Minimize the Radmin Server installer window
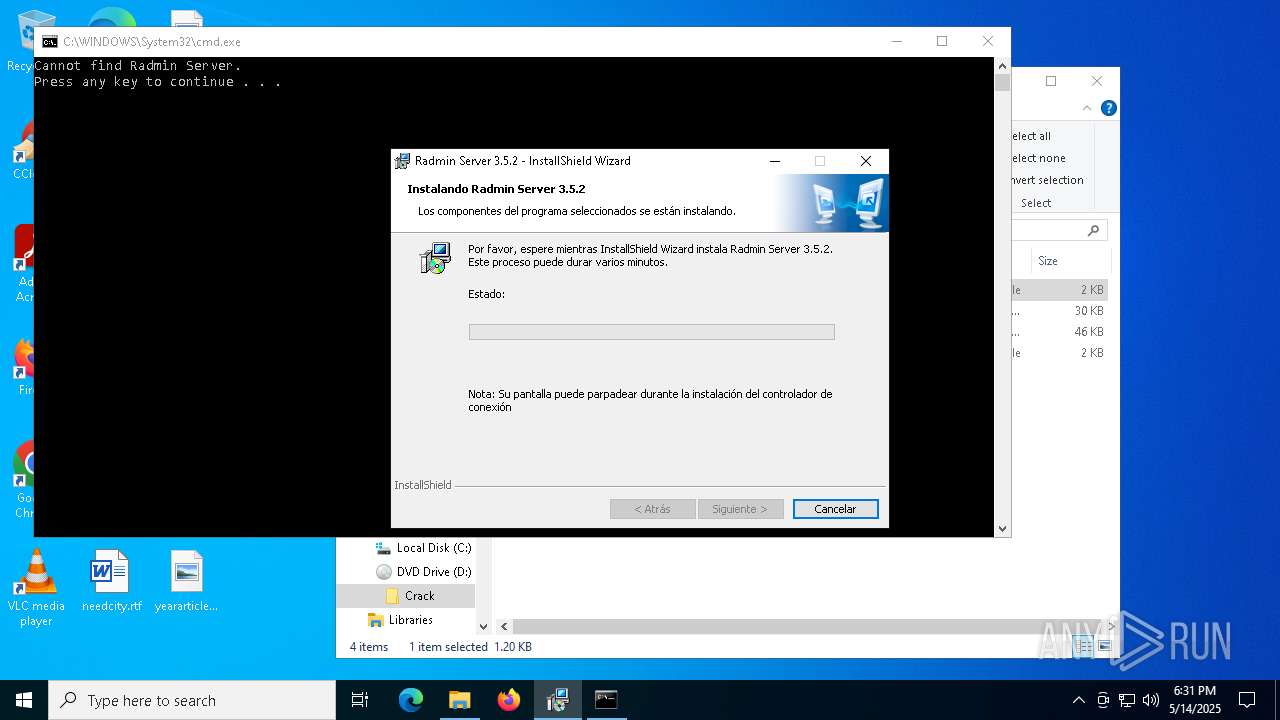Image resolution: width=1280 pixels, height=720 pixels. point(775,161)
